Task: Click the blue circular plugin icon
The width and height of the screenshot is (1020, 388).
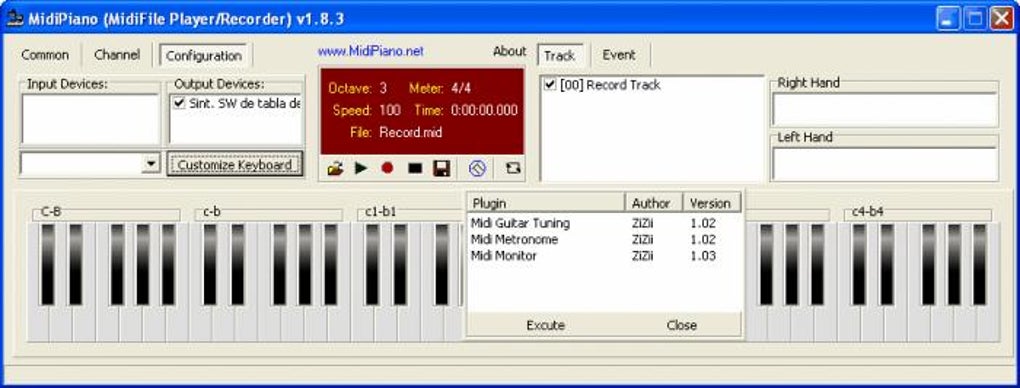Action: click(477, 169)
